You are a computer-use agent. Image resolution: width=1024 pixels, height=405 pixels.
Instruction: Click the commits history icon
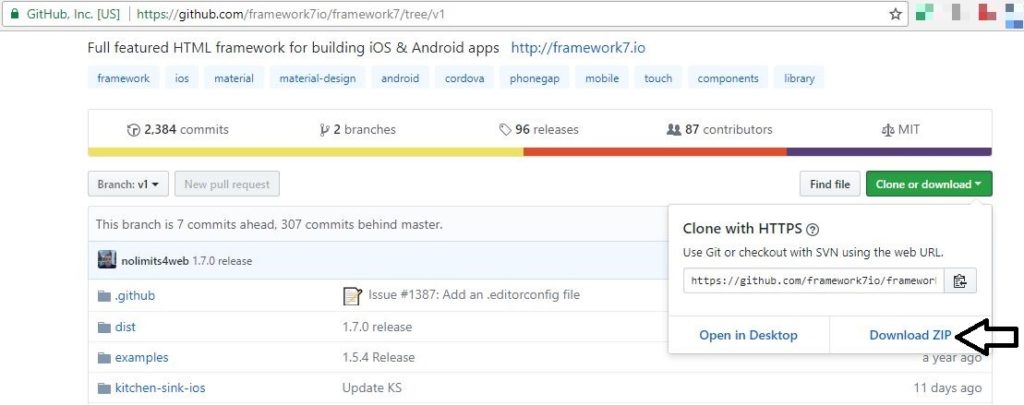(x=133, y=130)
